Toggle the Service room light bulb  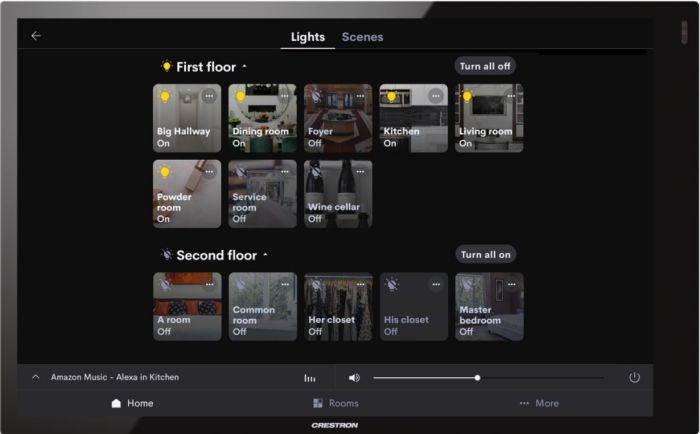click(240, 172)
